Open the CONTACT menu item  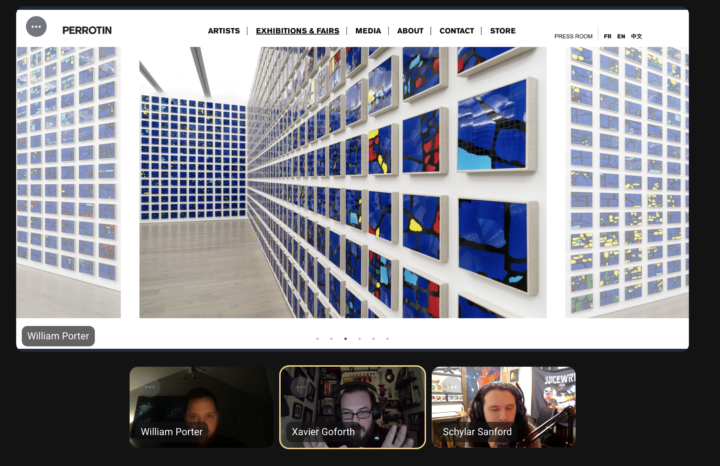coord(456,31)
